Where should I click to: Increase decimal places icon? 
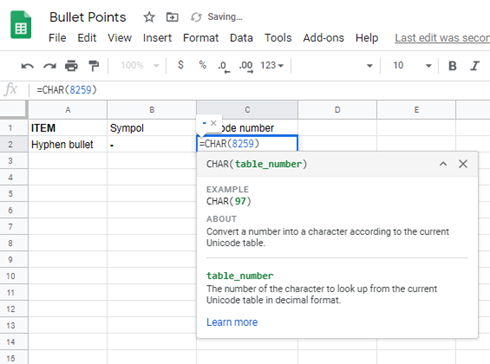pos(246,66)
